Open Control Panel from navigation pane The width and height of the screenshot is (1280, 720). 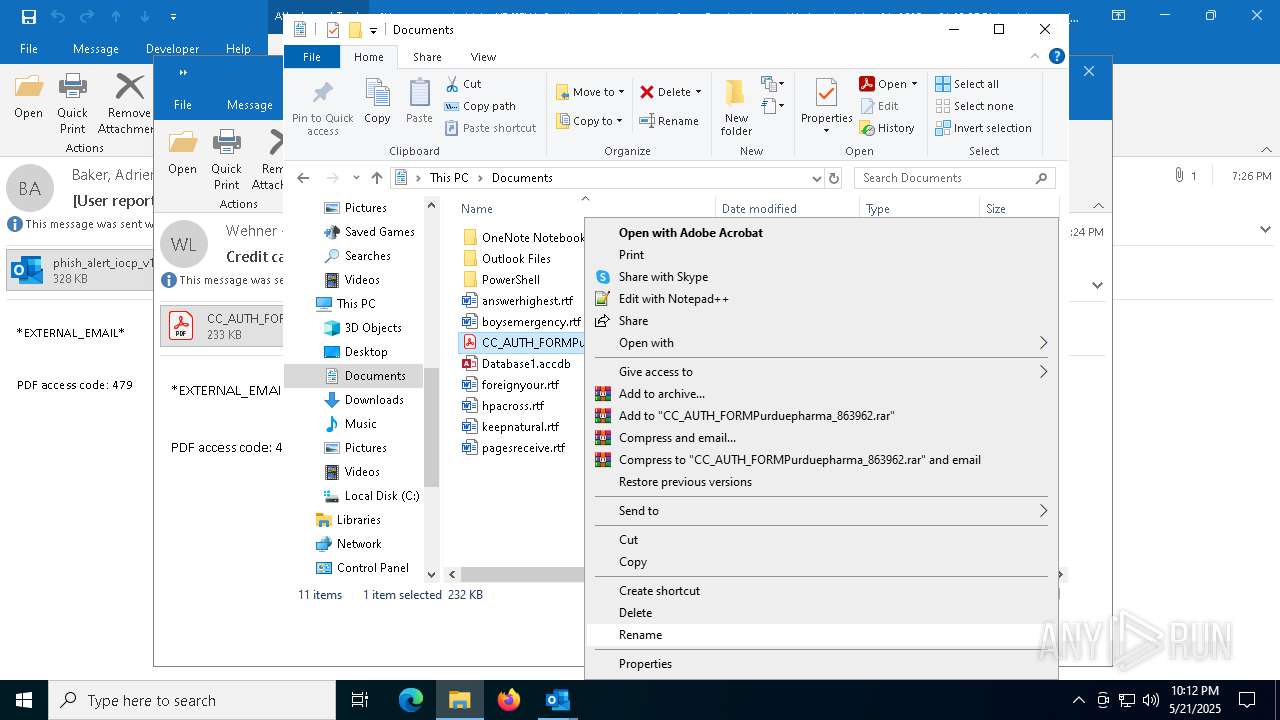(372, 568)
